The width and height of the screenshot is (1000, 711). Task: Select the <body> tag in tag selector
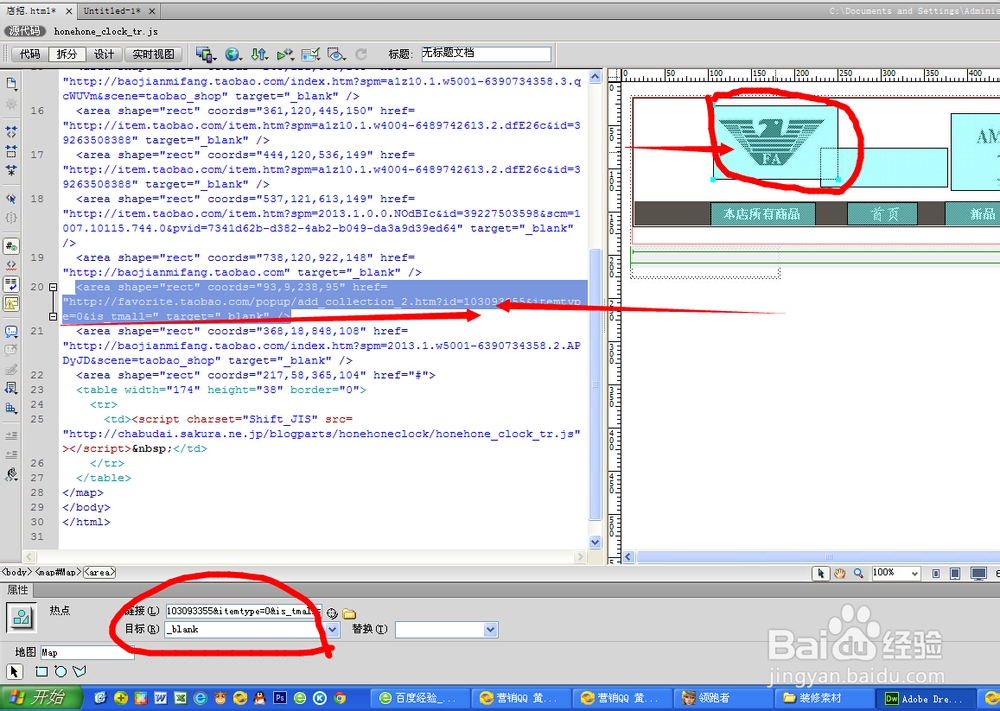(x=17, y=573)
